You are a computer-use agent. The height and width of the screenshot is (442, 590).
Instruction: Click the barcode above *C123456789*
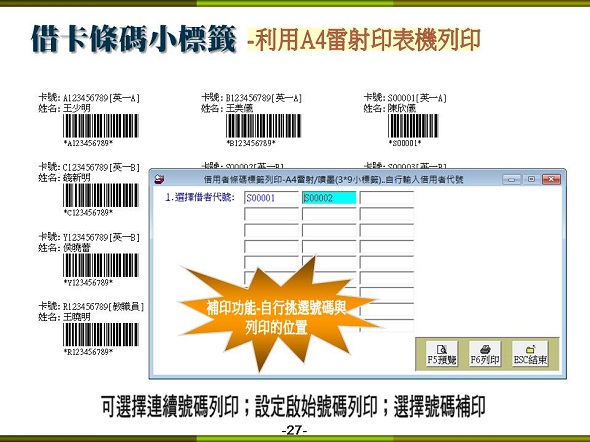tap(101, 195)
